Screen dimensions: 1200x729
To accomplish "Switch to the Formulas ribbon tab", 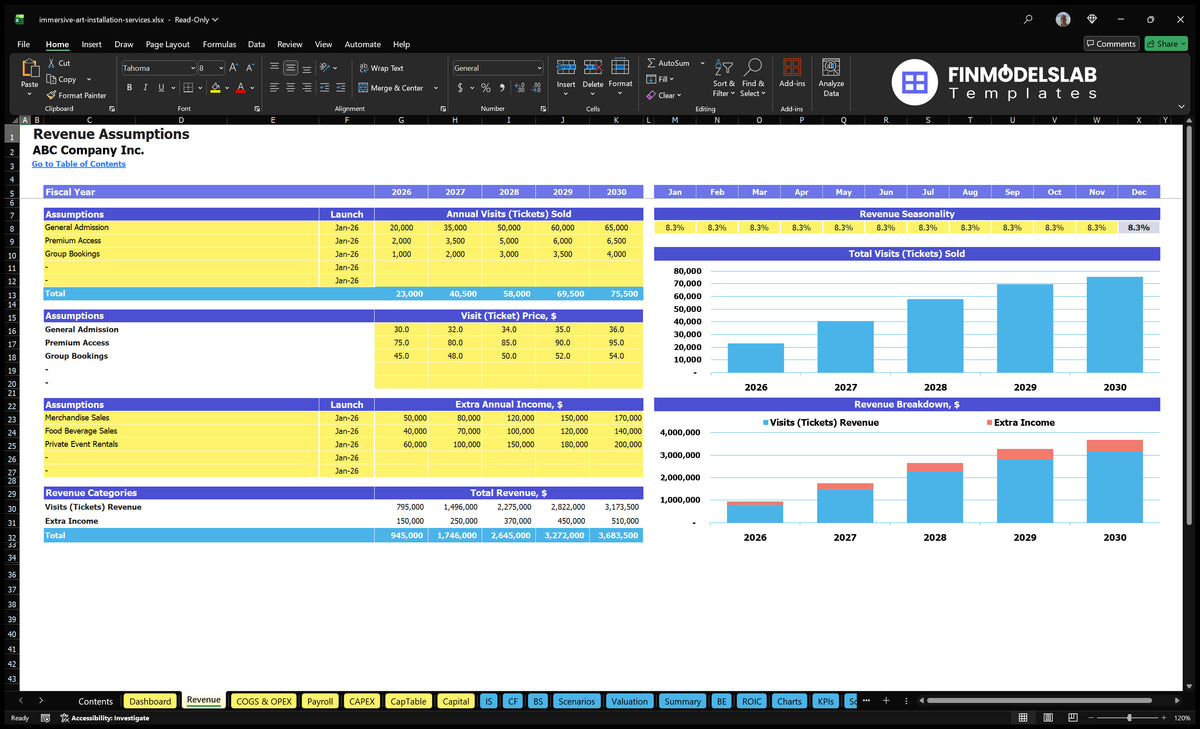I will [x=219, y=44].
